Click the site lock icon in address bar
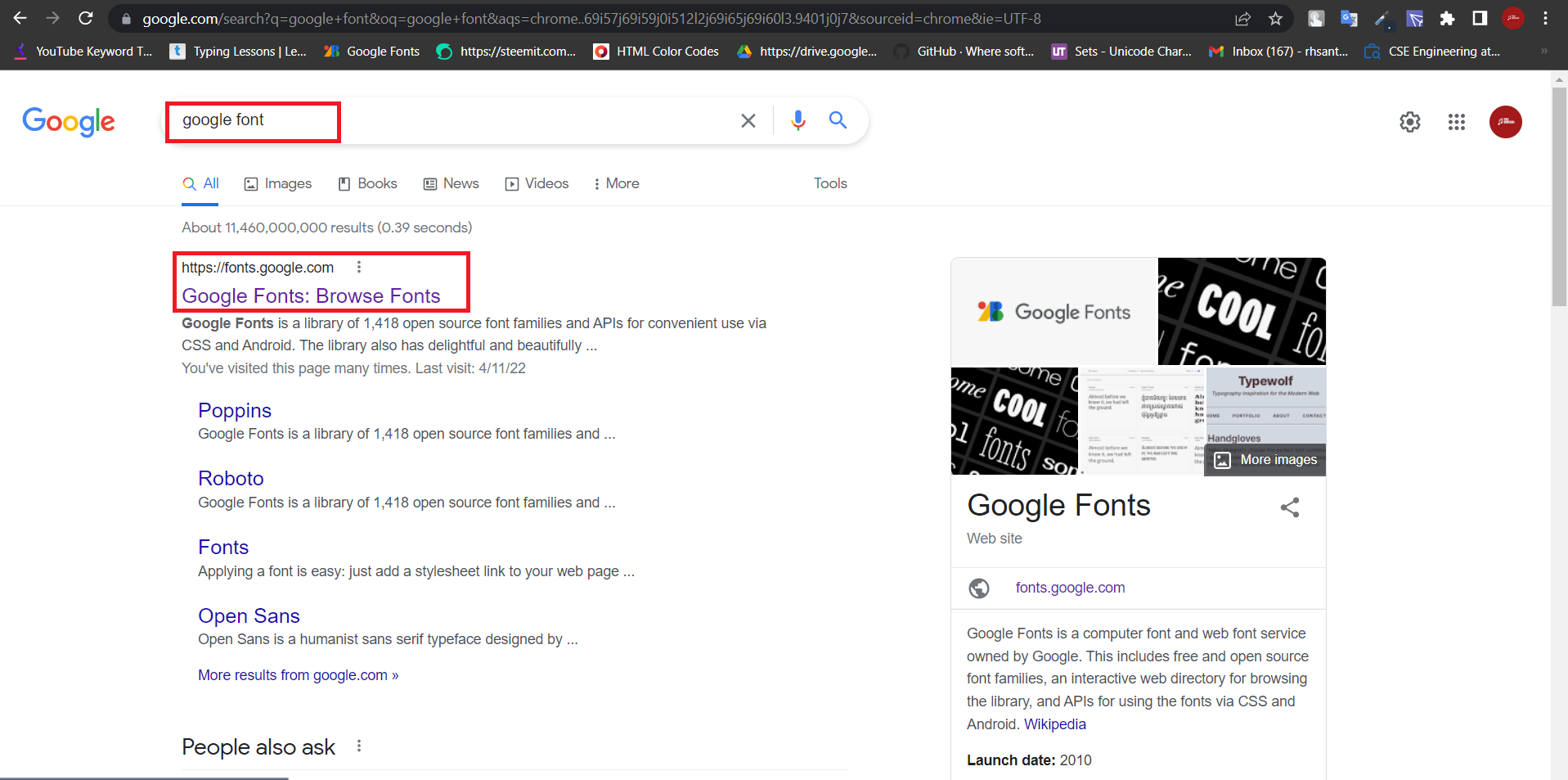1568x780 pixels. click(x=126, y=18)
